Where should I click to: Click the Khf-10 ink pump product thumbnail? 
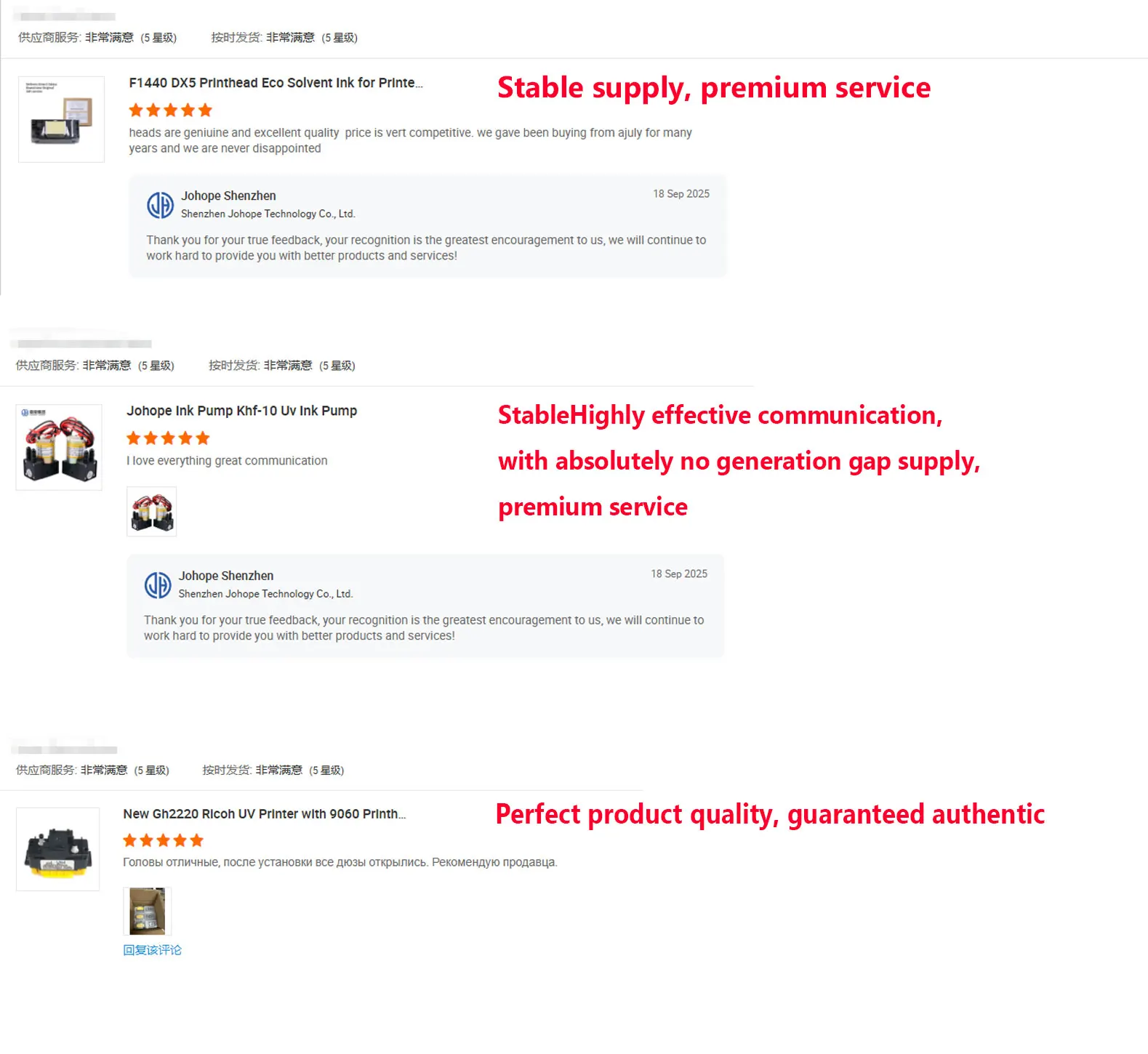click(x=59, y=447)
